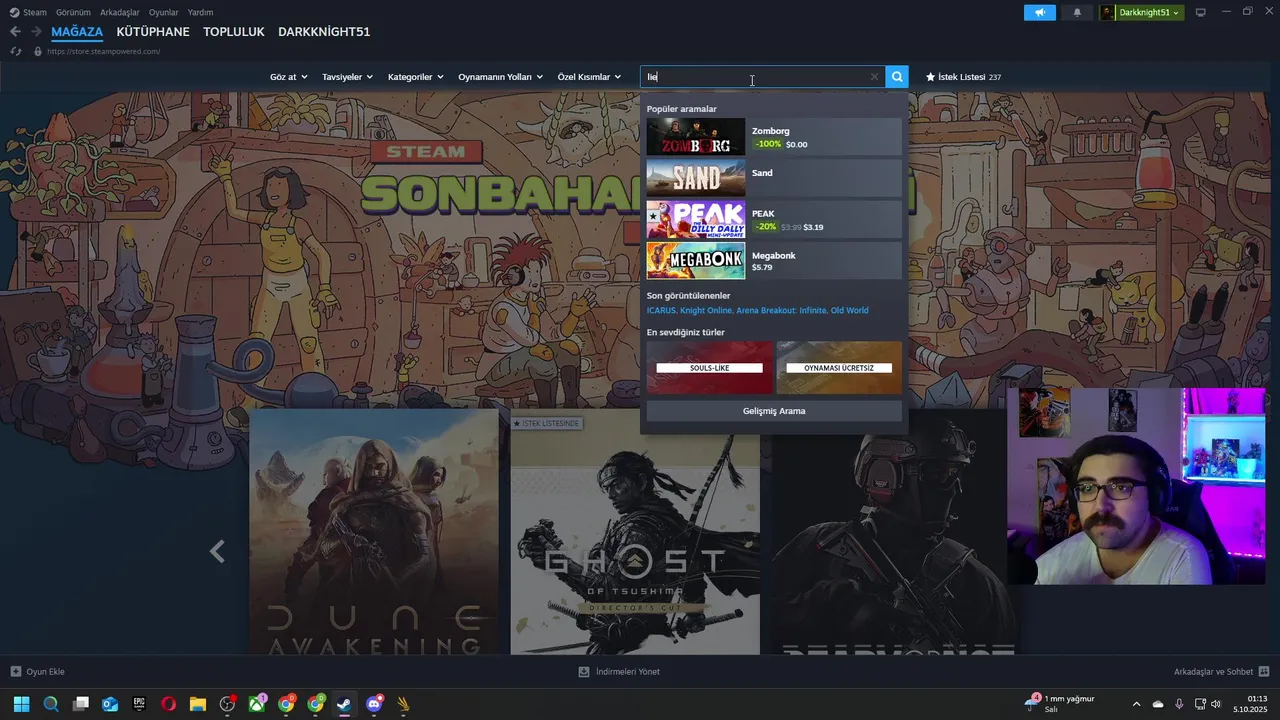Open the Ghost of Tsushima capsule
1280x720 pixels.
635,531
